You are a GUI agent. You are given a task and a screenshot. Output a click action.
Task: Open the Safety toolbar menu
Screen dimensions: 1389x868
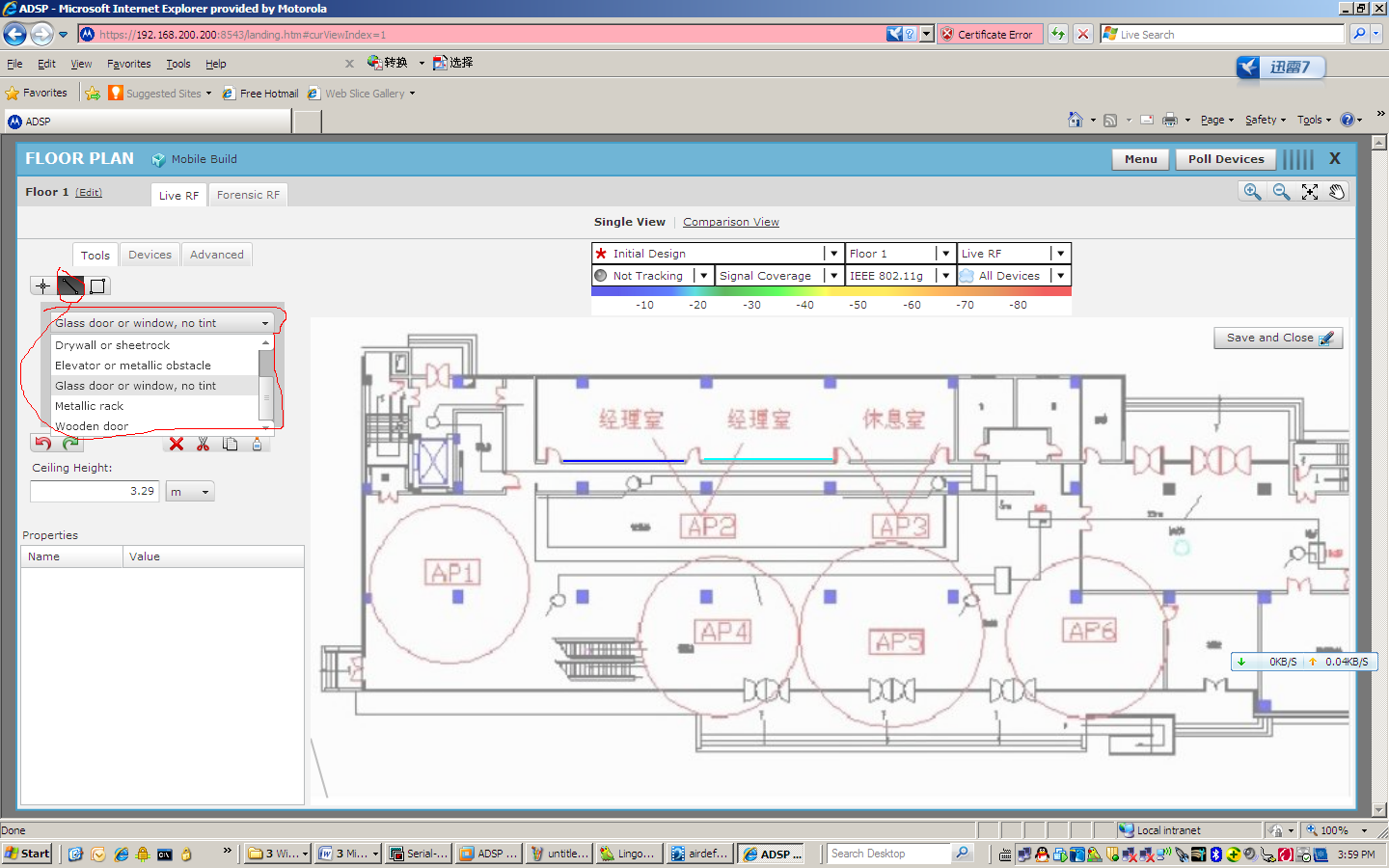pos(1265,120)
